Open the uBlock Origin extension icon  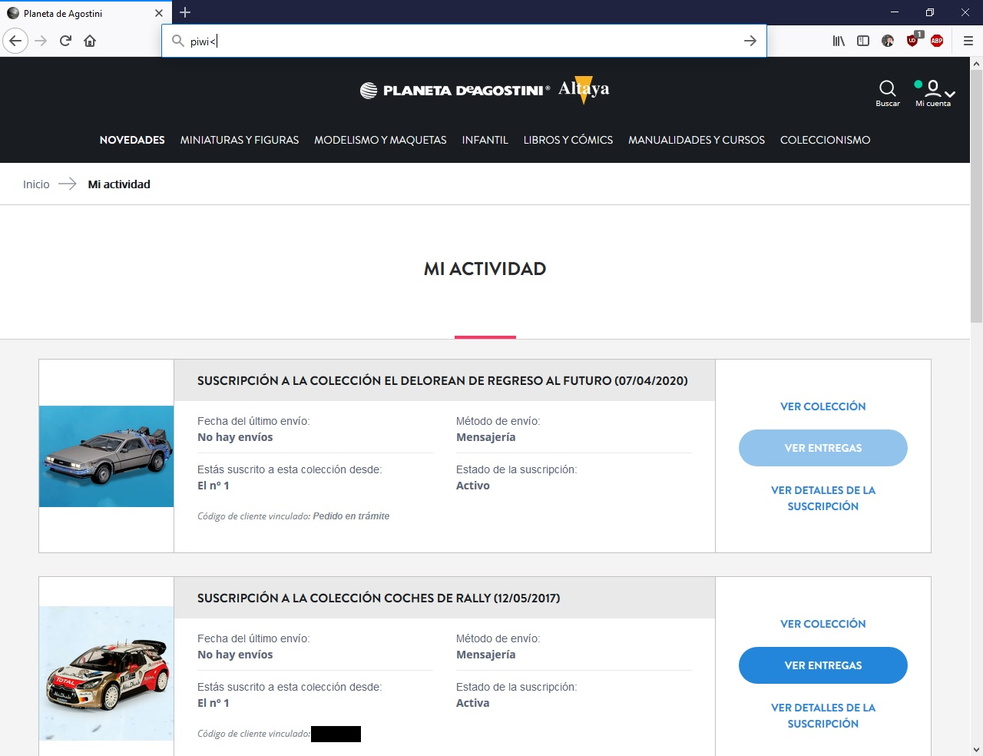(x=913, y=41)
